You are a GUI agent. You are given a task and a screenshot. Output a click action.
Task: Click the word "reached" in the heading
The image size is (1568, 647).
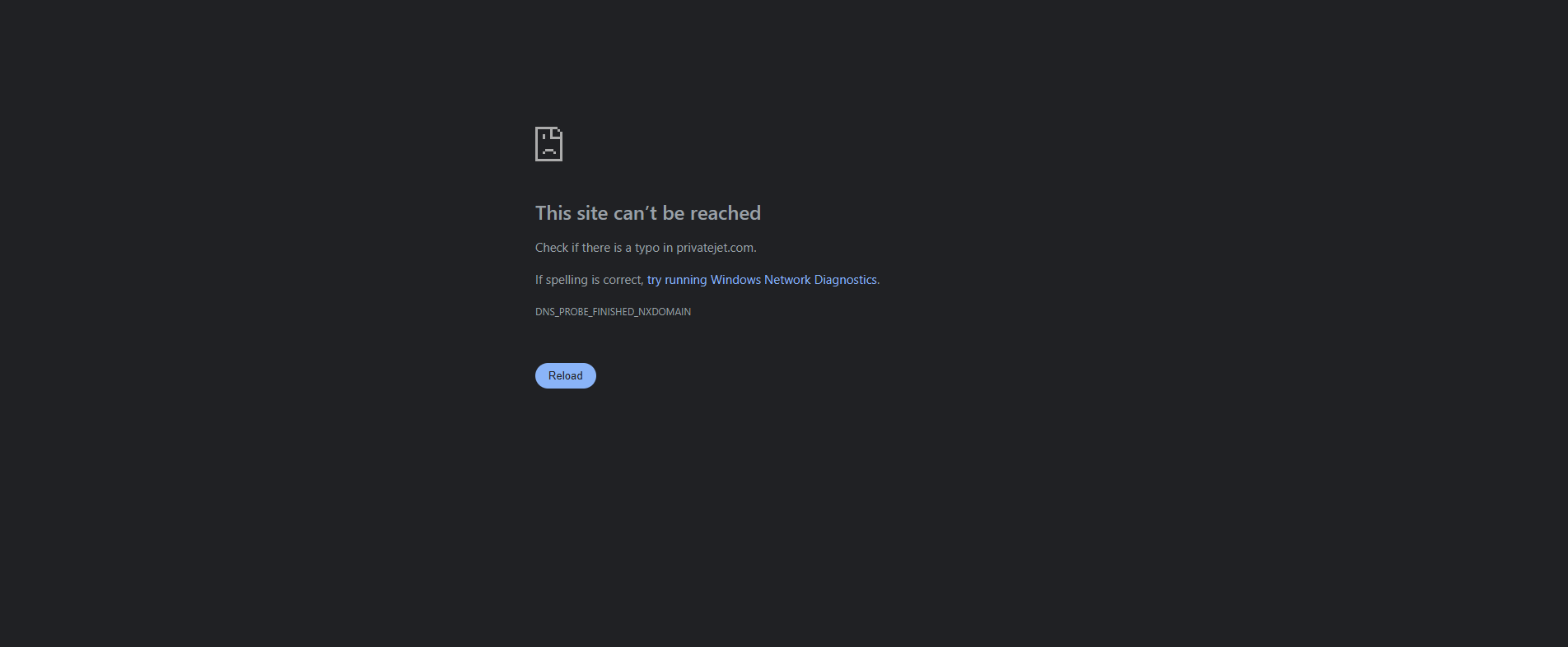tap(725, 213)
